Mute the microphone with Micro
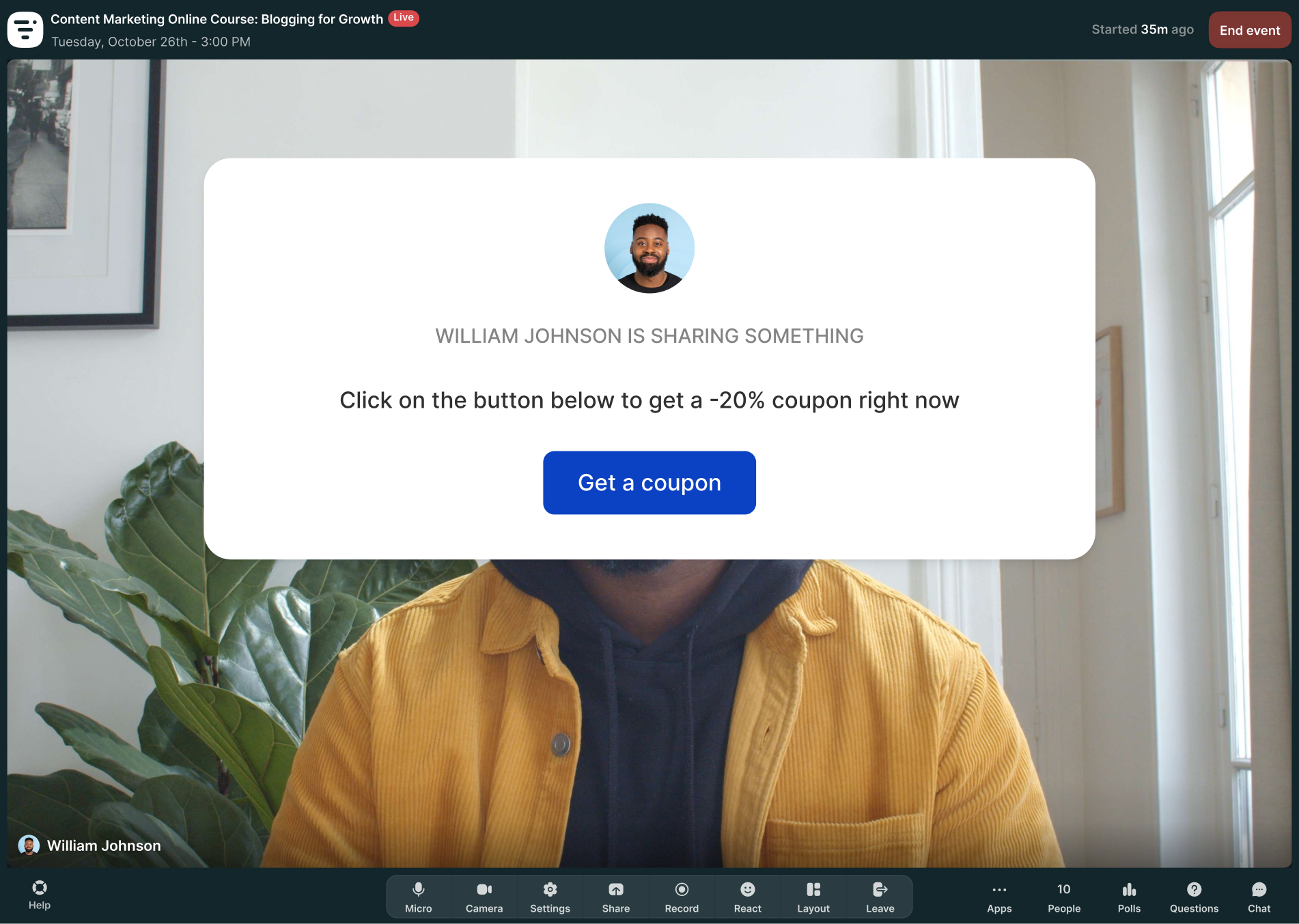This screenshot has height=924, width=1299. pyautogui.click(x=419, y=897)
